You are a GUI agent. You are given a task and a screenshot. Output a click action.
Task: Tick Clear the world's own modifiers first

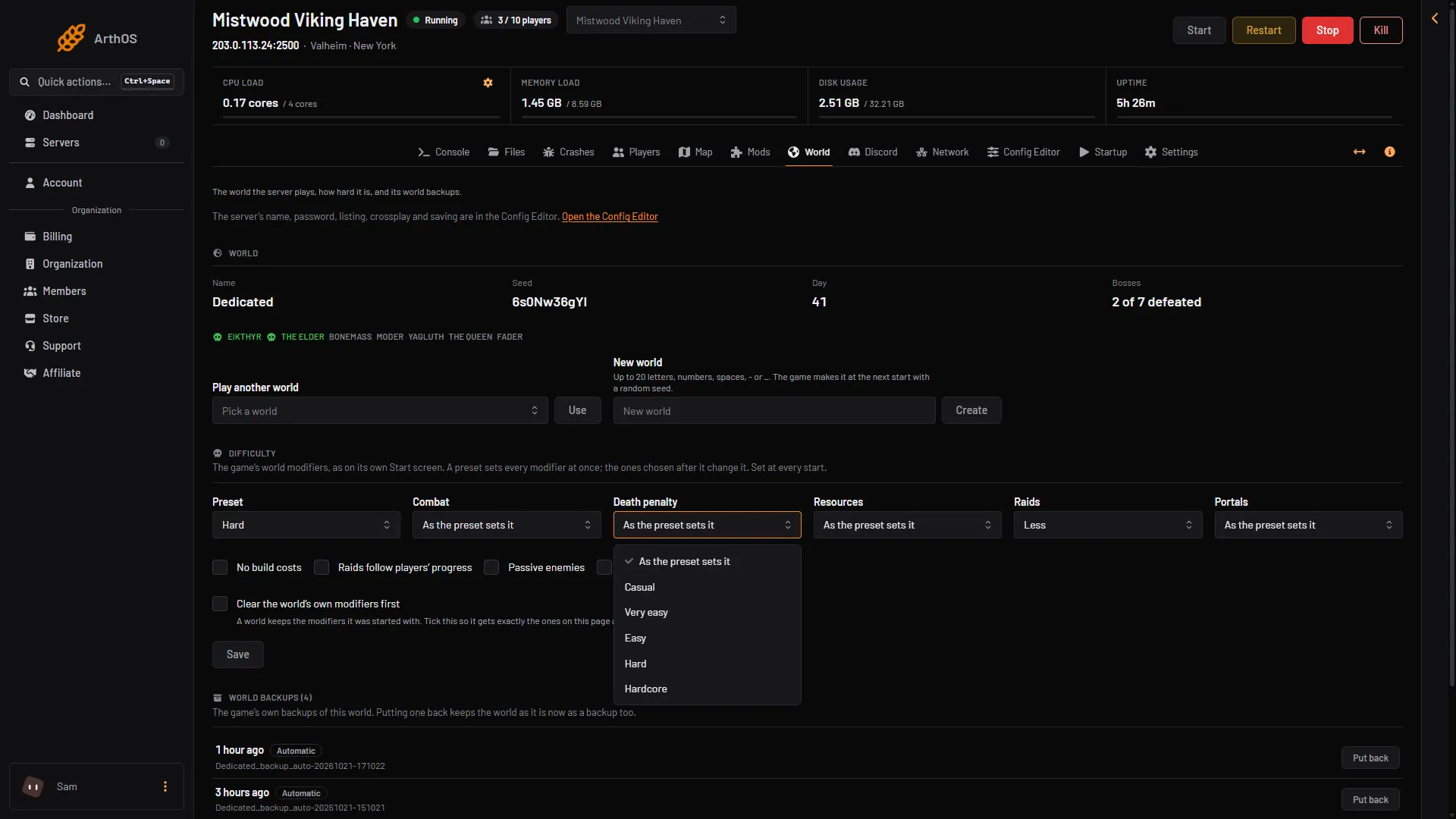tap(220, 604)
